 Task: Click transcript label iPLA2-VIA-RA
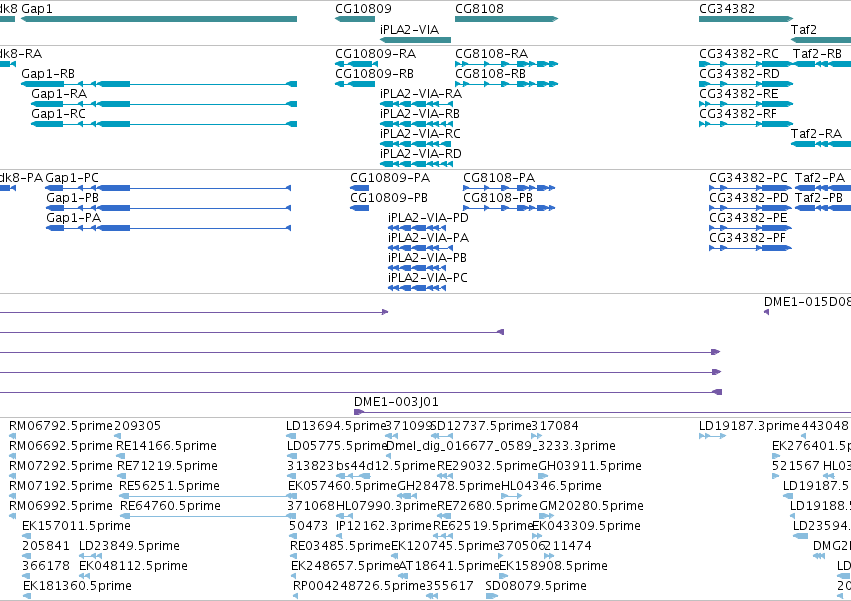[x=421, y=93]
